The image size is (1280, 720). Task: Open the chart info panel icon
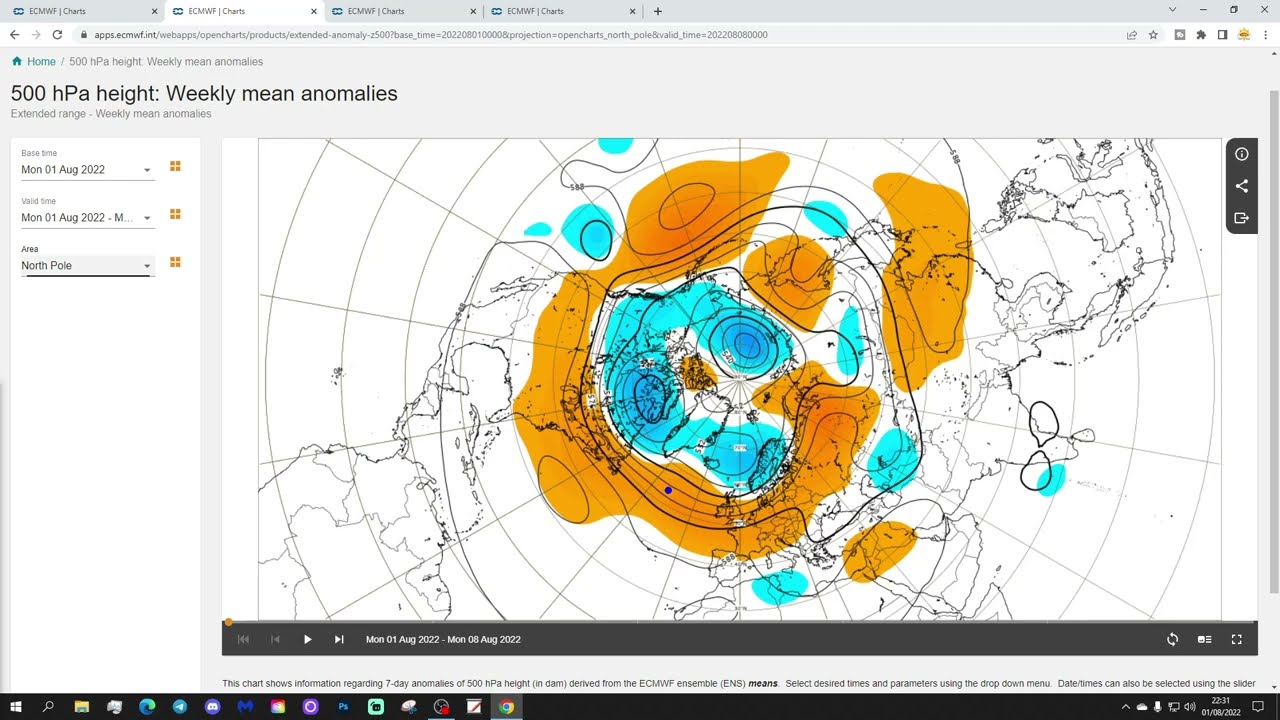click(x=1241, y=154)
